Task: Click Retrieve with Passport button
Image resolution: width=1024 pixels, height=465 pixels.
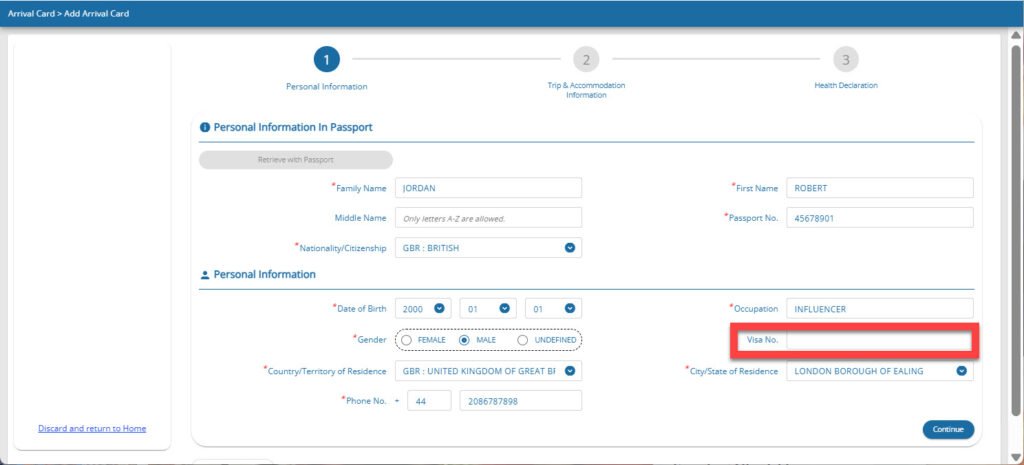Action: [x=296, y=160]
